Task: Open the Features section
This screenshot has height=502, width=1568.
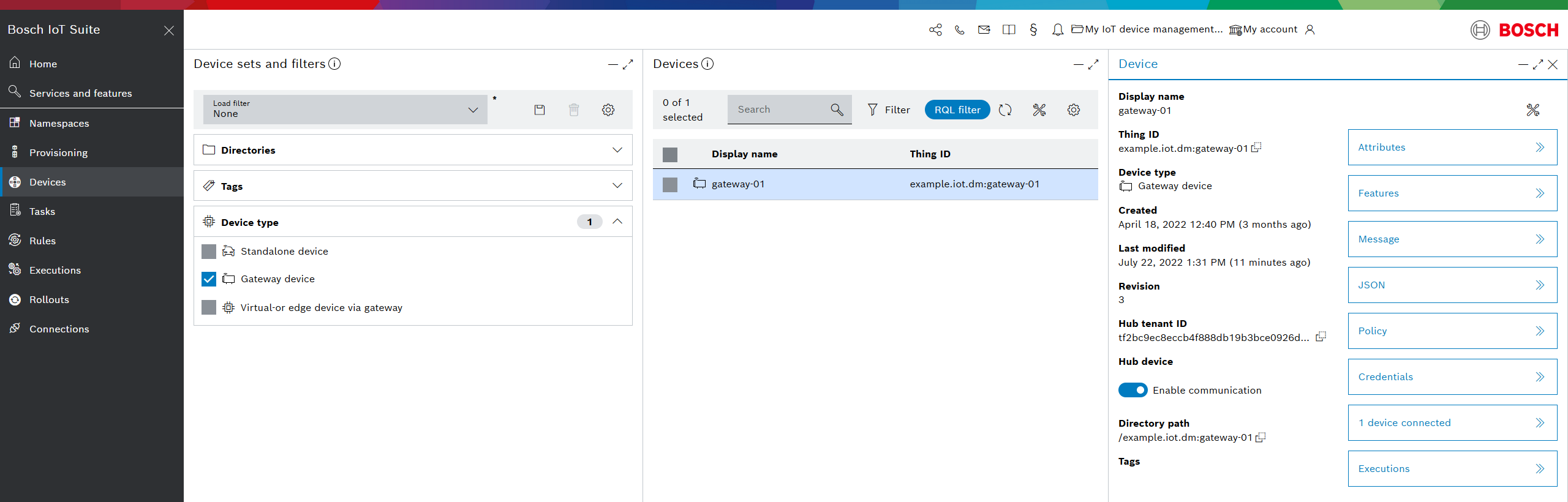Action: click(x=1452, y=193)
